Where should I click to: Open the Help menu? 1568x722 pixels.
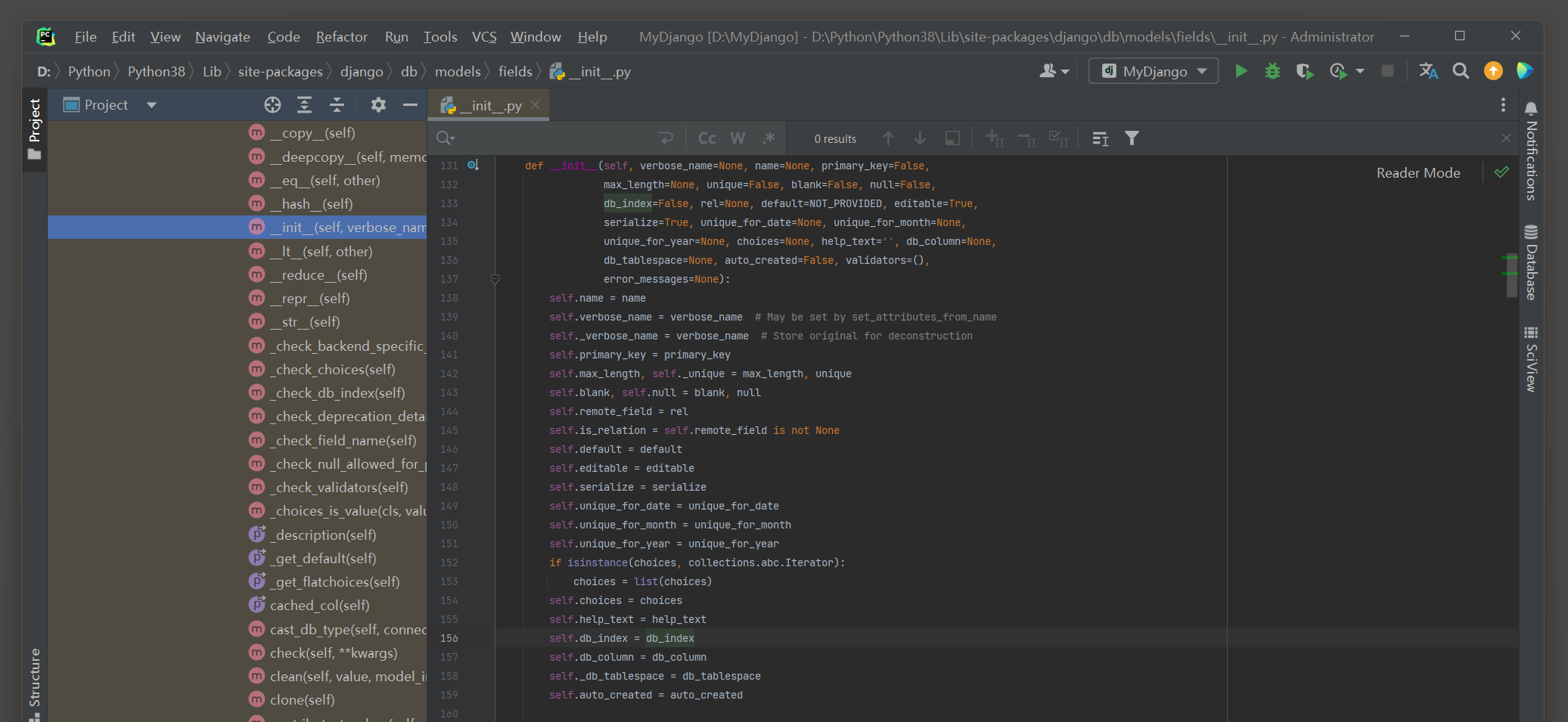point(592,37)
